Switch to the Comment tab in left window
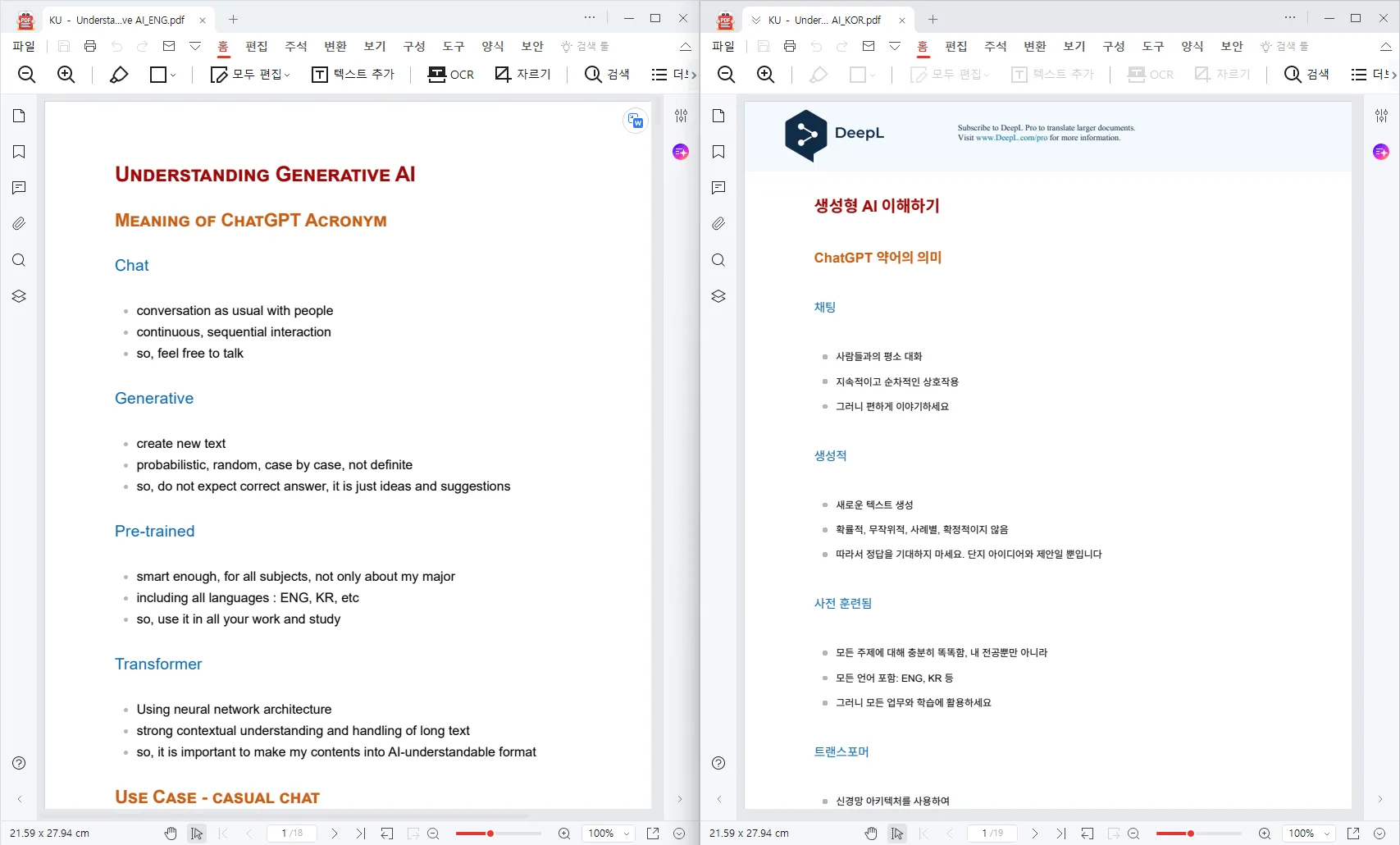 [x=296, y=46]
